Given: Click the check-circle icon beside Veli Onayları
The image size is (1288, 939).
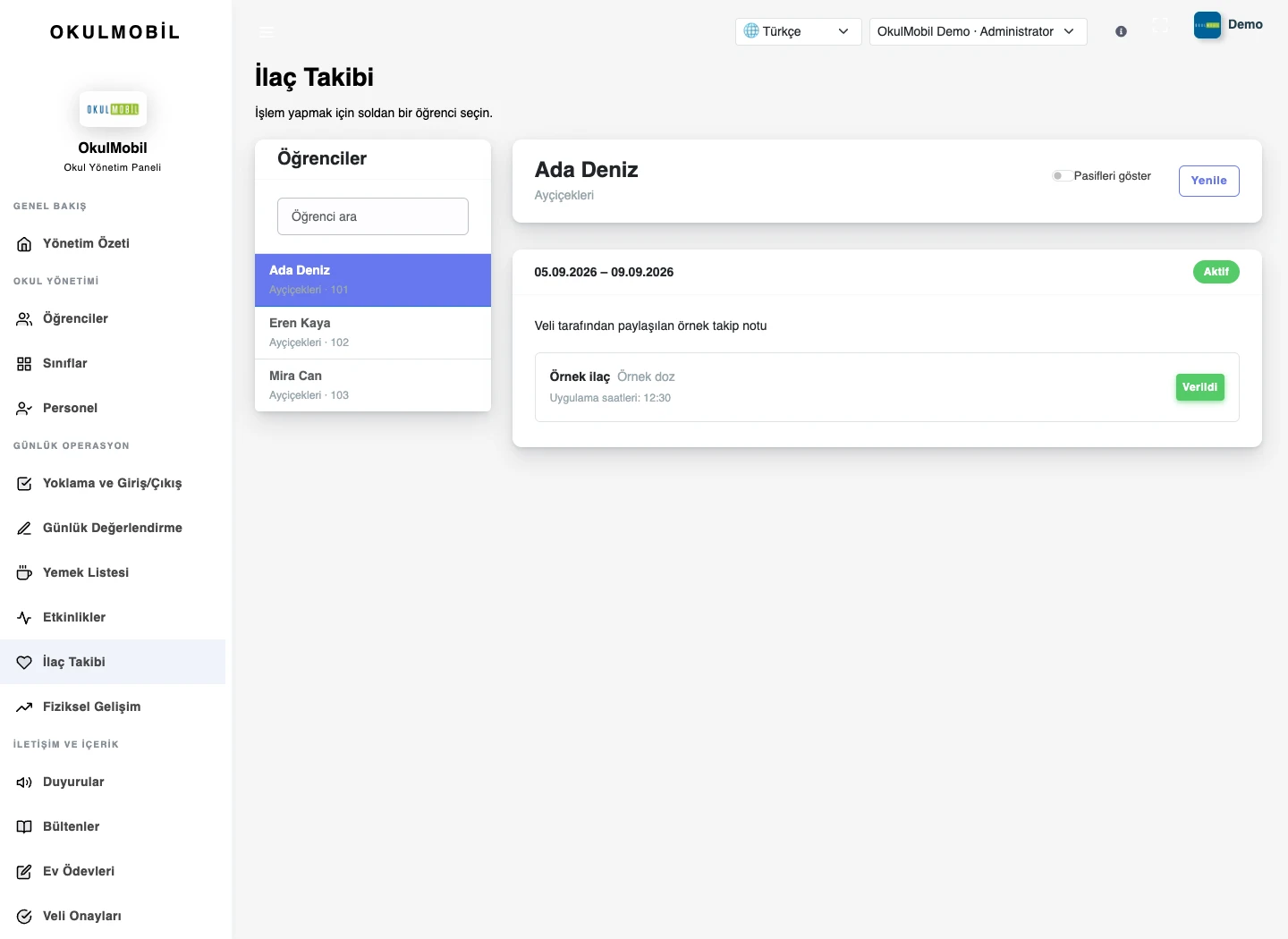Looking at the screenshot, I should click(24, 916).
